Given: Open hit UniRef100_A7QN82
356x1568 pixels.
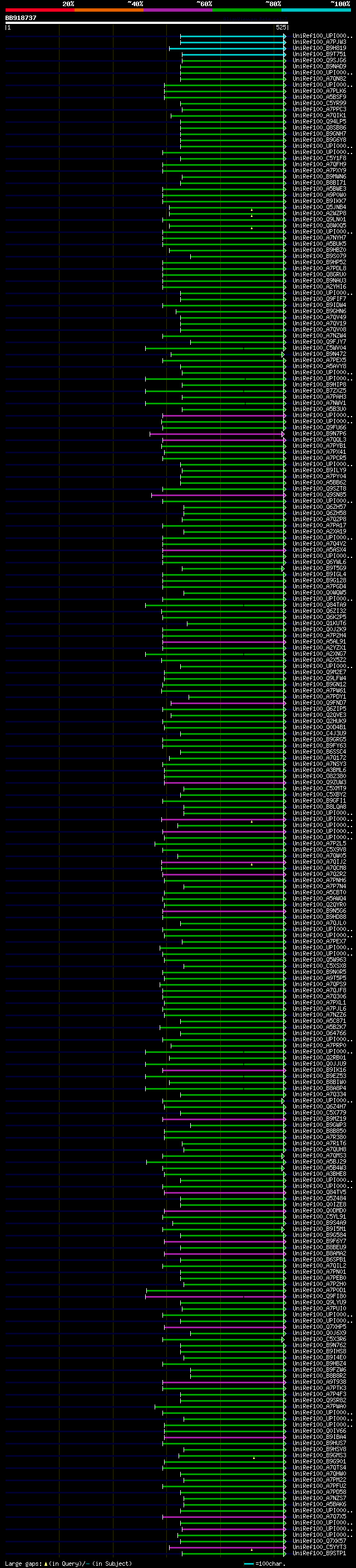Looking at the screenshot, I should [x=319, y=78].
